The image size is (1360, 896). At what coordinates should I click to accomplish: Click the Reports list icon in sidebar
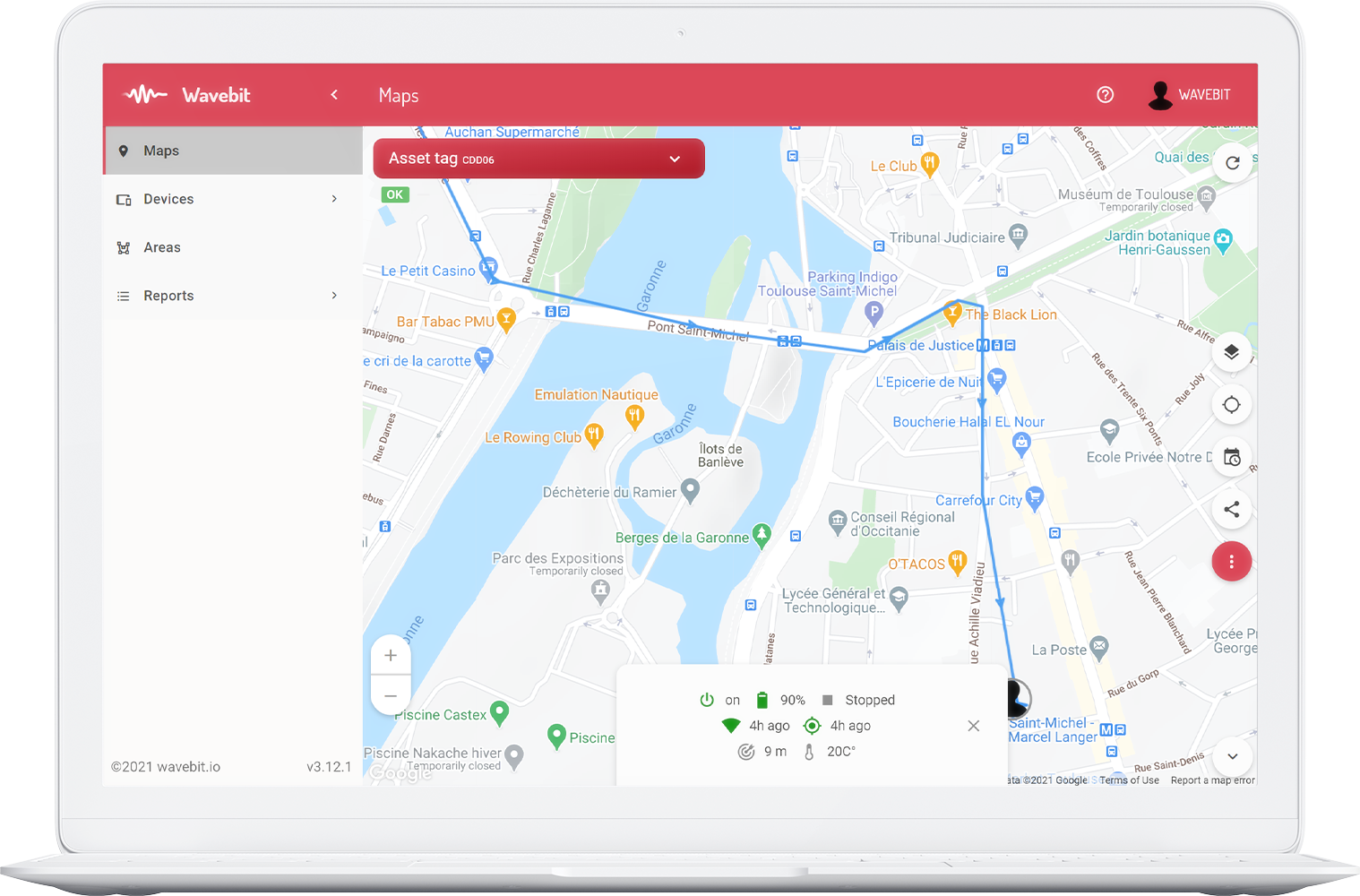tap(124, 296)
